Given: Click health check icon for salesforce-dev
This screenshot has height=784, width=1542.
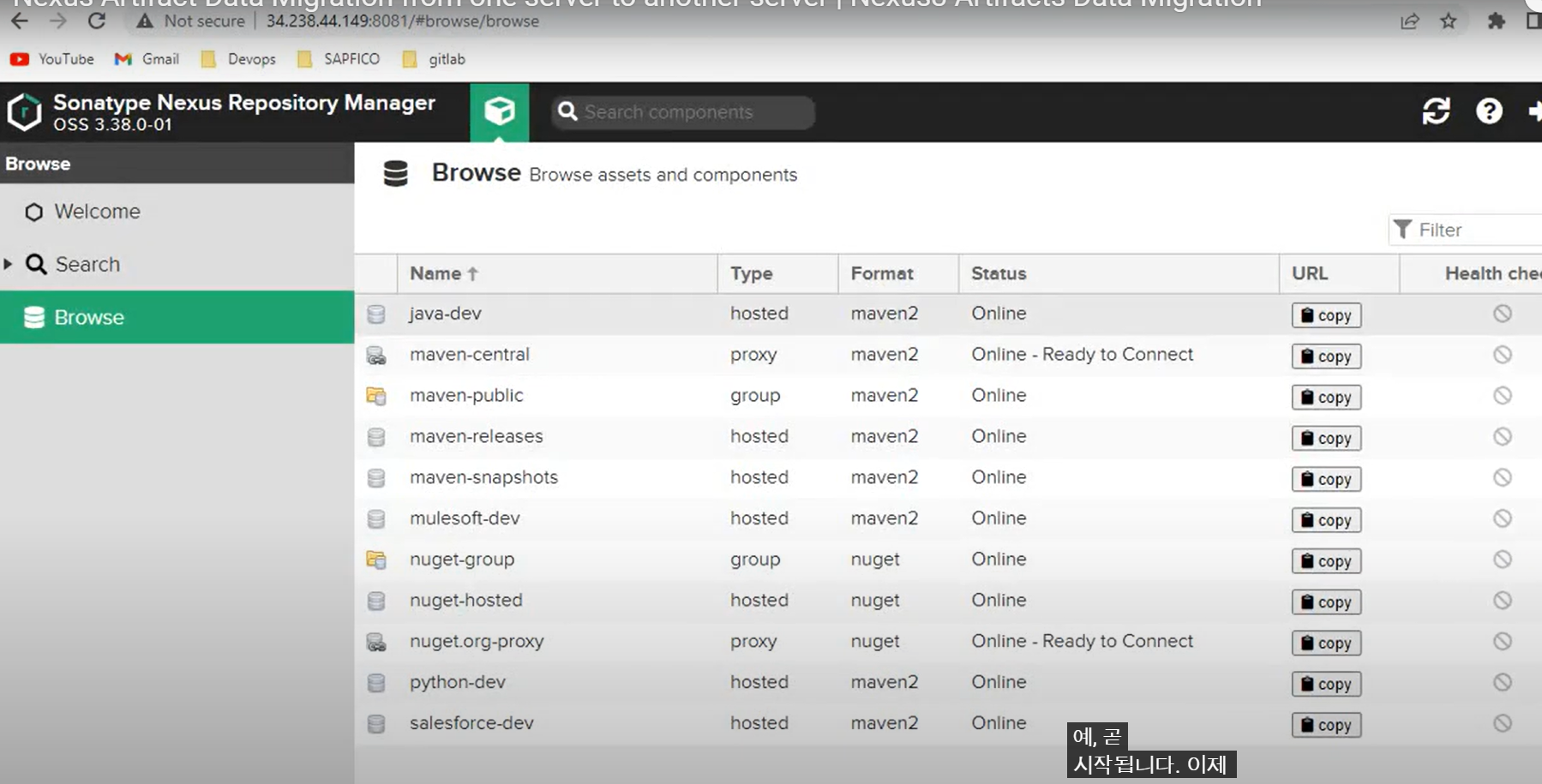Looking at the screenshot, I should (1502, 723).
